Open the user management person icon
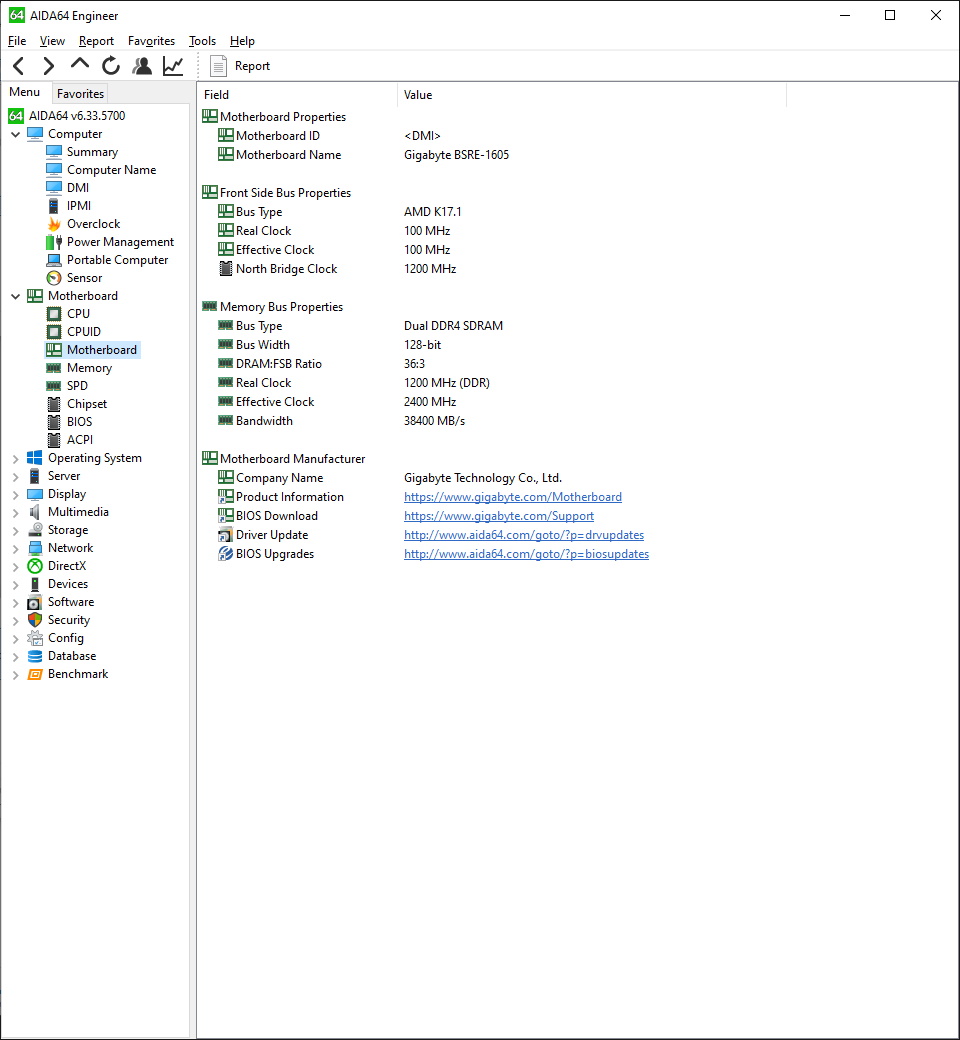The height and width of the screenshot is (1040, 960). pyautogui.click(x=142, y=66)
